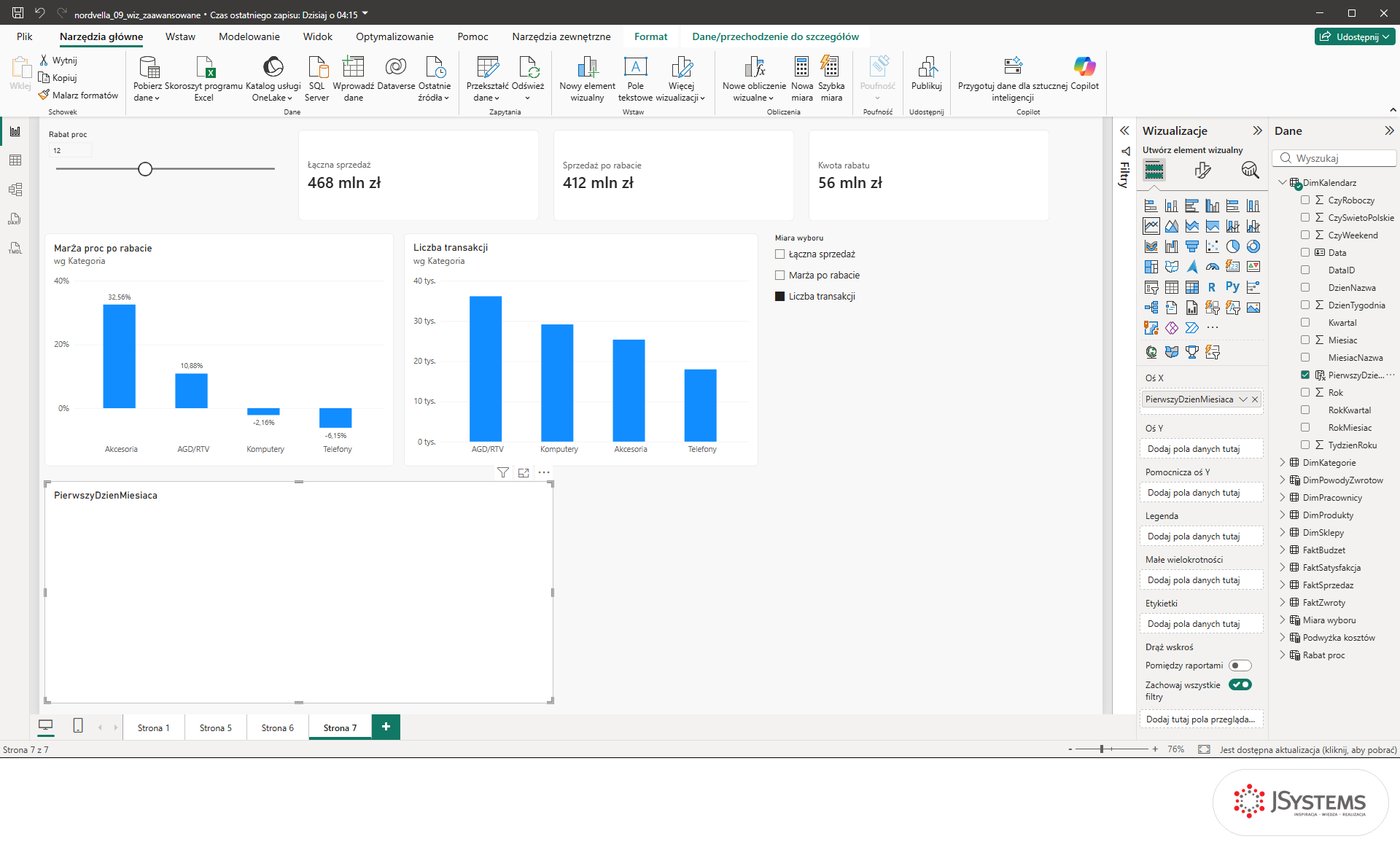Open Copilot from ribbon
The image size is (1400, 847).
pyautogui.click(x=1084, y=73)
